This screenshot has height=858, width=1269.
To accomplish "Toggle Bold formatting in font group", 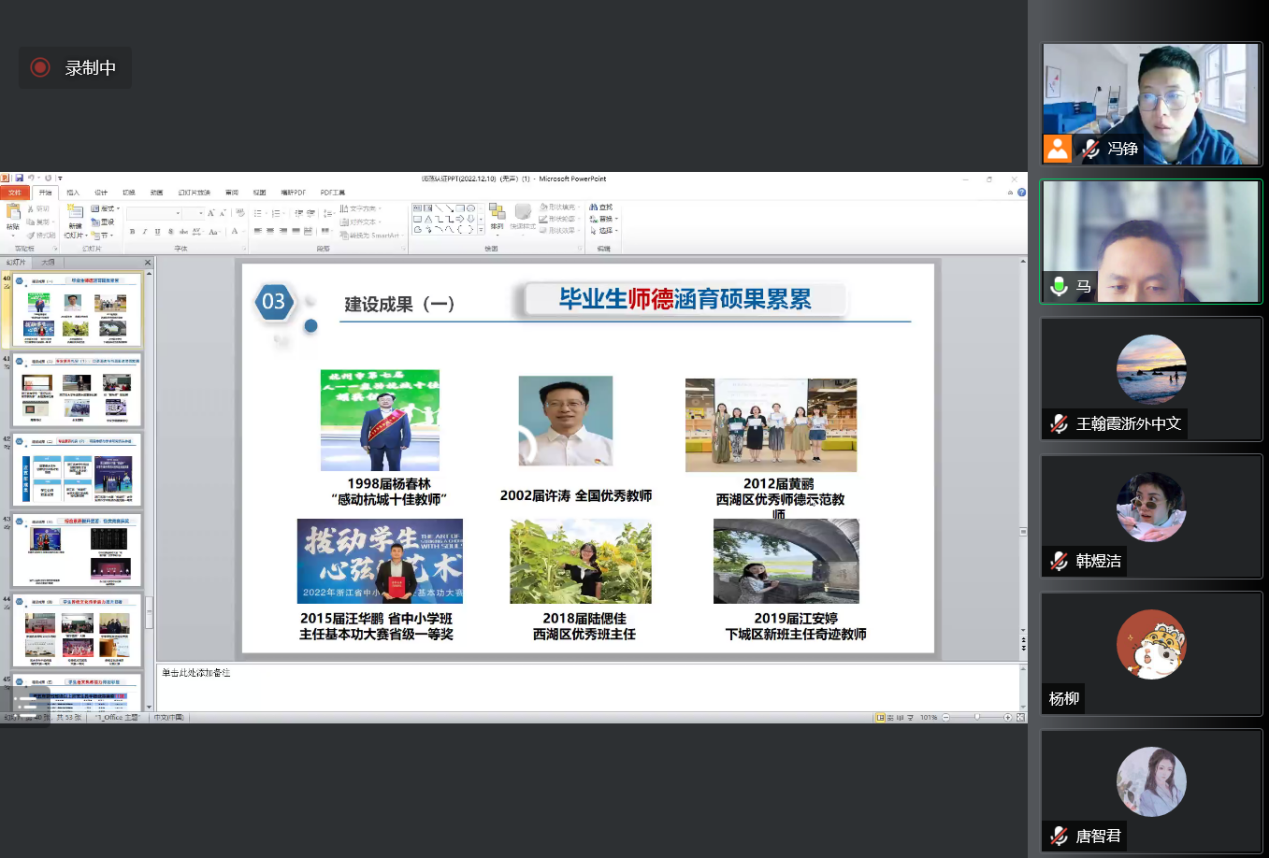I will tap(131, 232).
